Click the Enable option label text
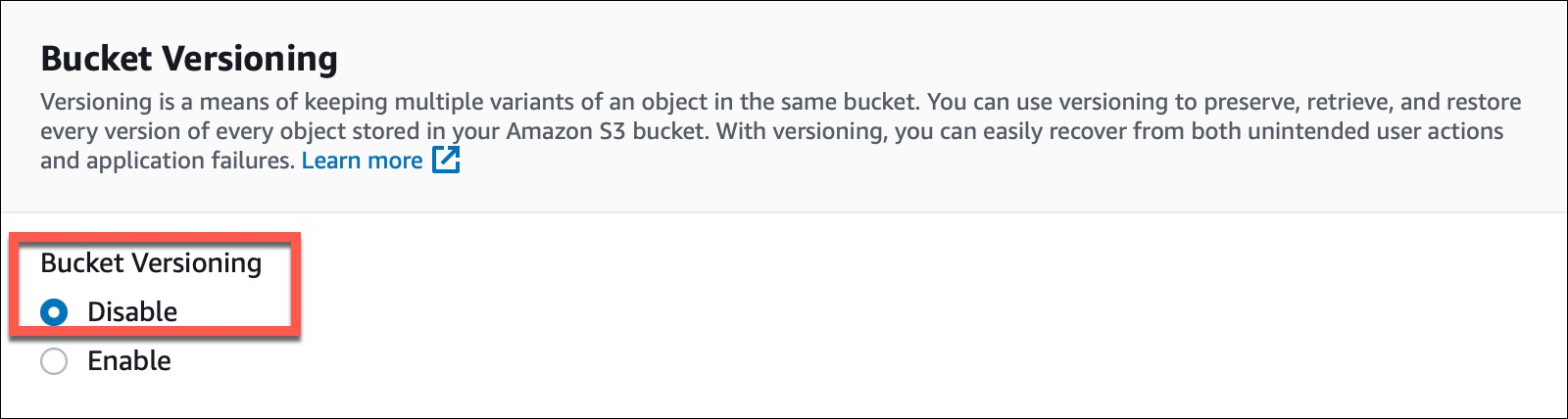 [x=129, y=360]
